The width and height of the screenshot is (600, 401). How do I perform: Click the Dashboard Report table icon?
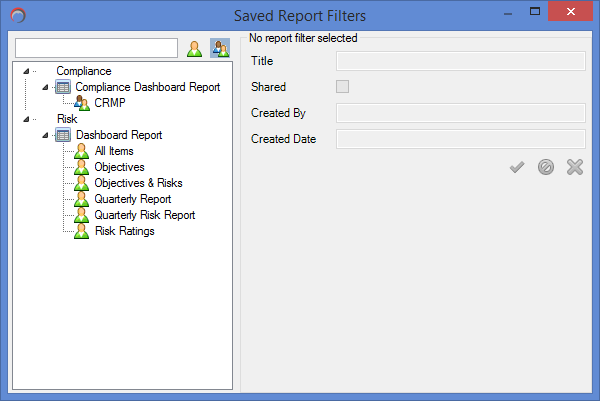pos(63,135)
